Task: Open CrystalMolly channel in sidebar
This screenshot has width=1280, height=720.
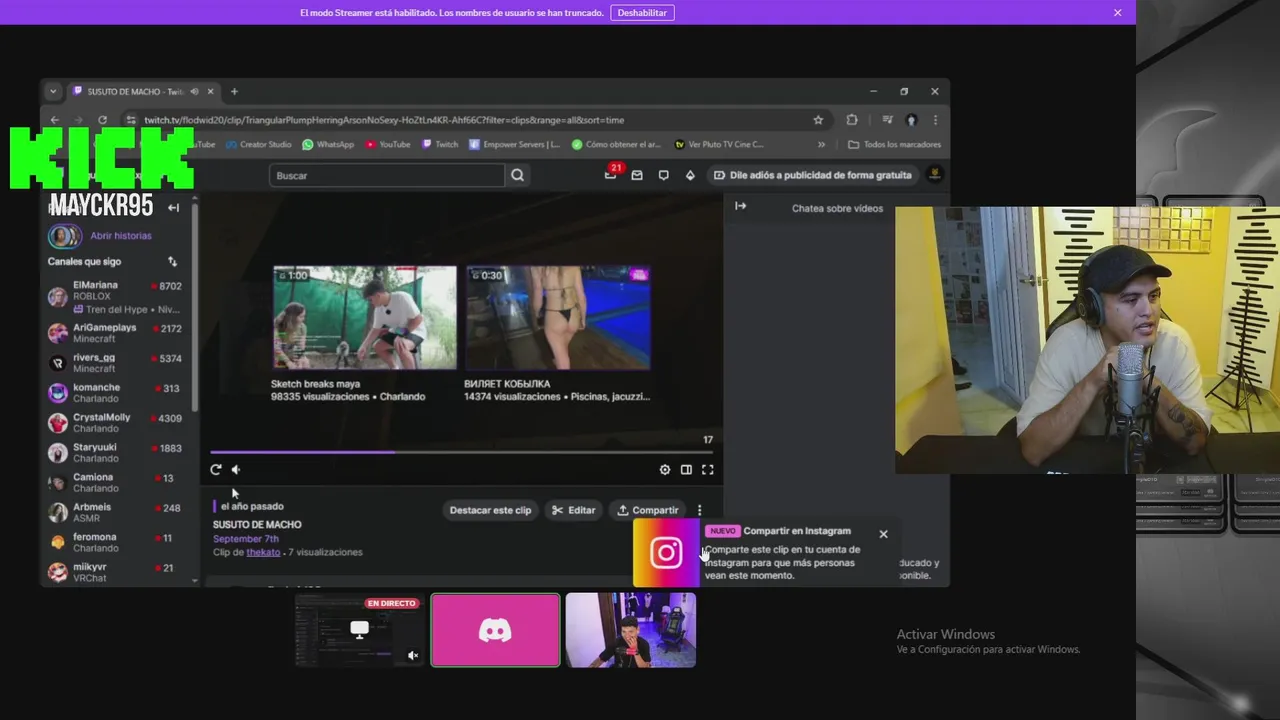Action: click(115, 423)
